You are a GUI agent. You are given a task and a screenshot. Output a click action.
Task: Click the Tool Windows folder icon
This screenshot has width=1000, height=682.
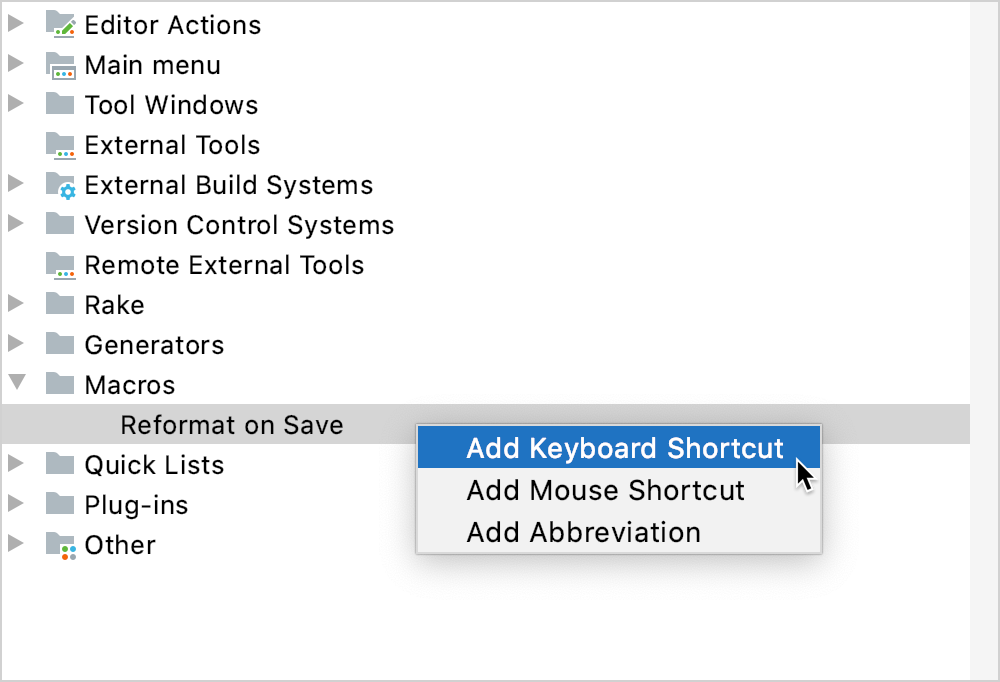(61, 105)
